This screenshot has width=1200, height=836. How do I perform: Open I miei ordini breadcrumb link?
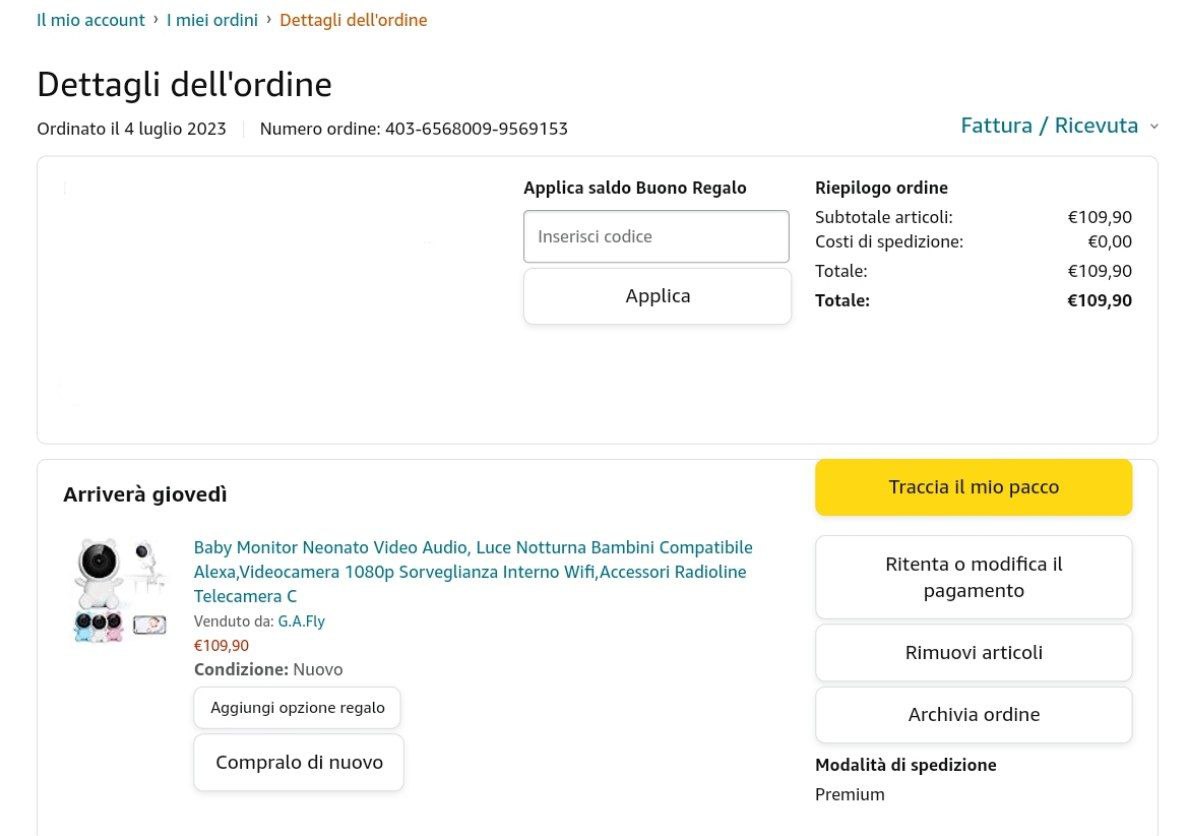click(212, 20)
